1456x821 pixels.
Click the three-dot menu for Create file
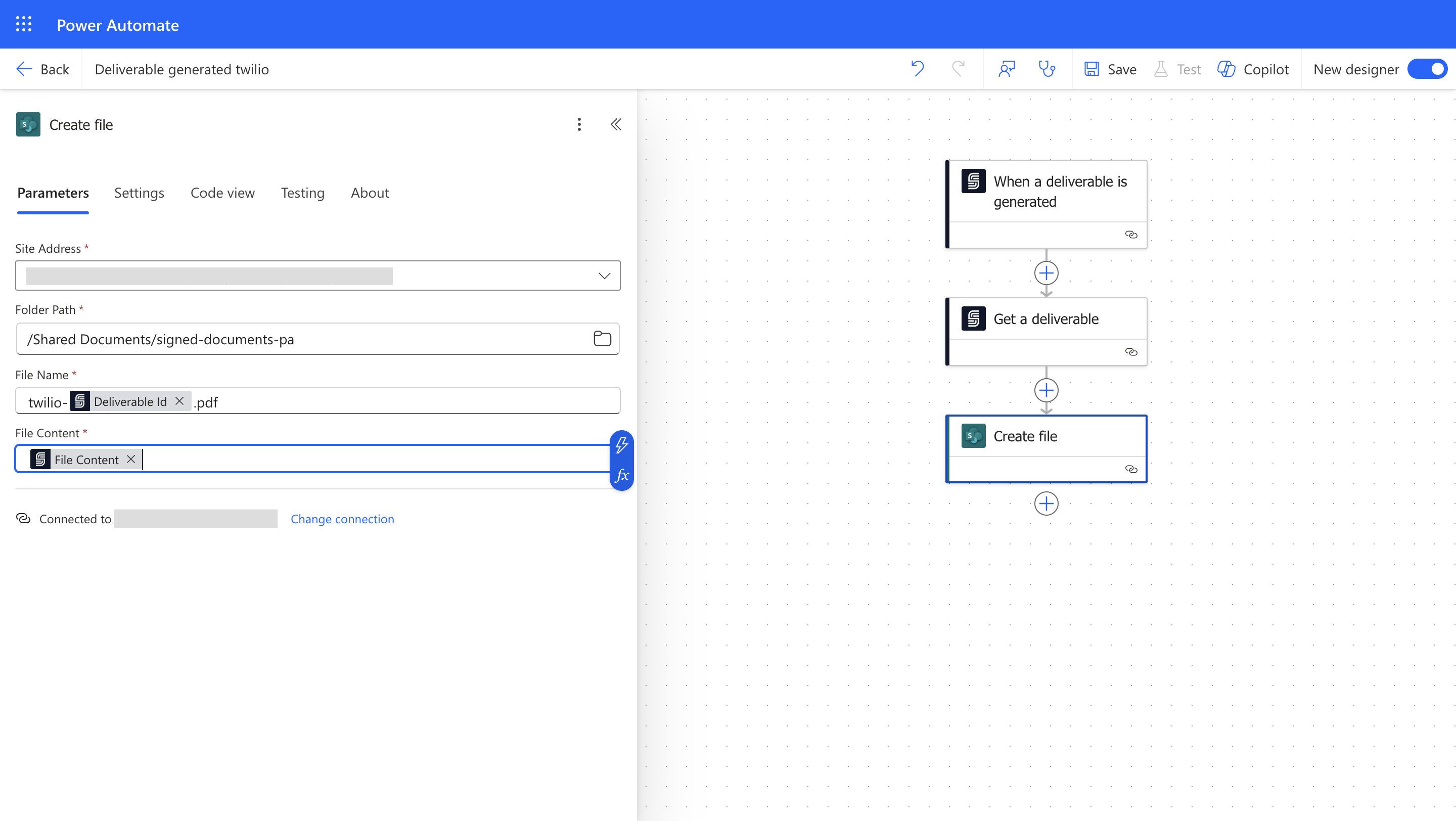(579, 124)
